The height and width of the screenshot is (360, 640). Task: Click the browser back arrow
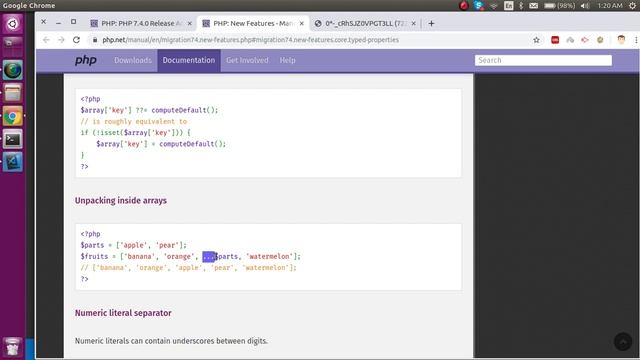pyautogui.click(x=46, y=40)
